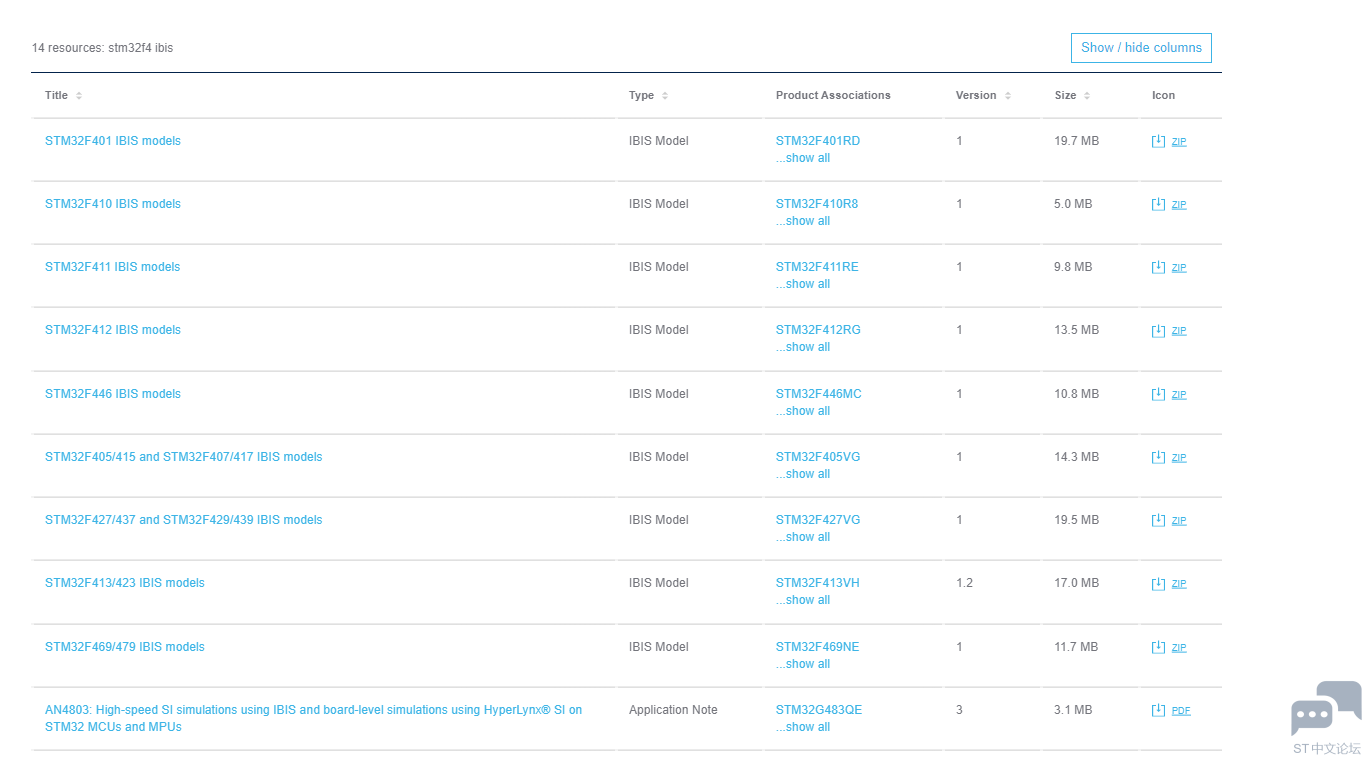Visit the STM32F427VG product link

coord(818,520)
